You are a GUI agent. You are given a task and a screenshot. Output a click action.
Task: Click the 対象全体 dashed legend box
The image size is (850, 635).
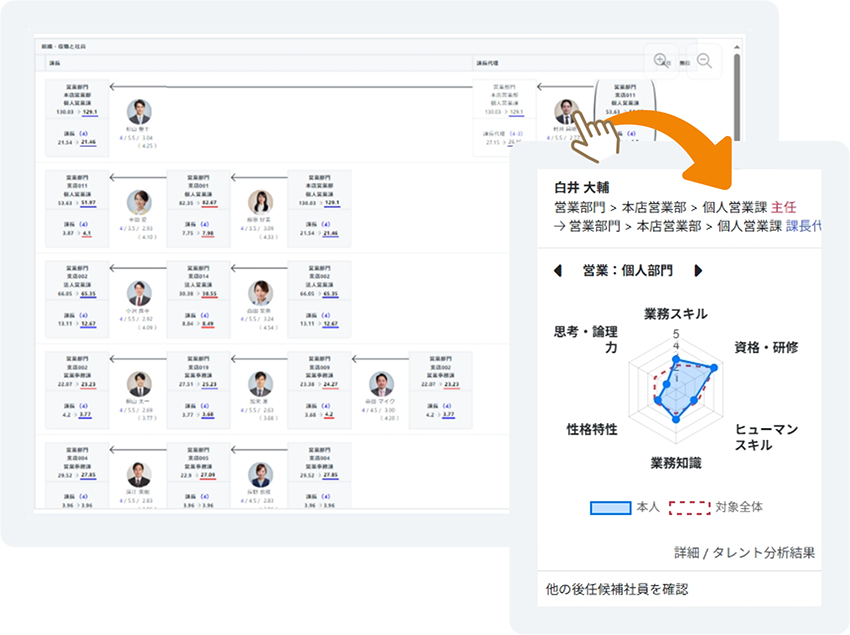[x=688, y=507]
